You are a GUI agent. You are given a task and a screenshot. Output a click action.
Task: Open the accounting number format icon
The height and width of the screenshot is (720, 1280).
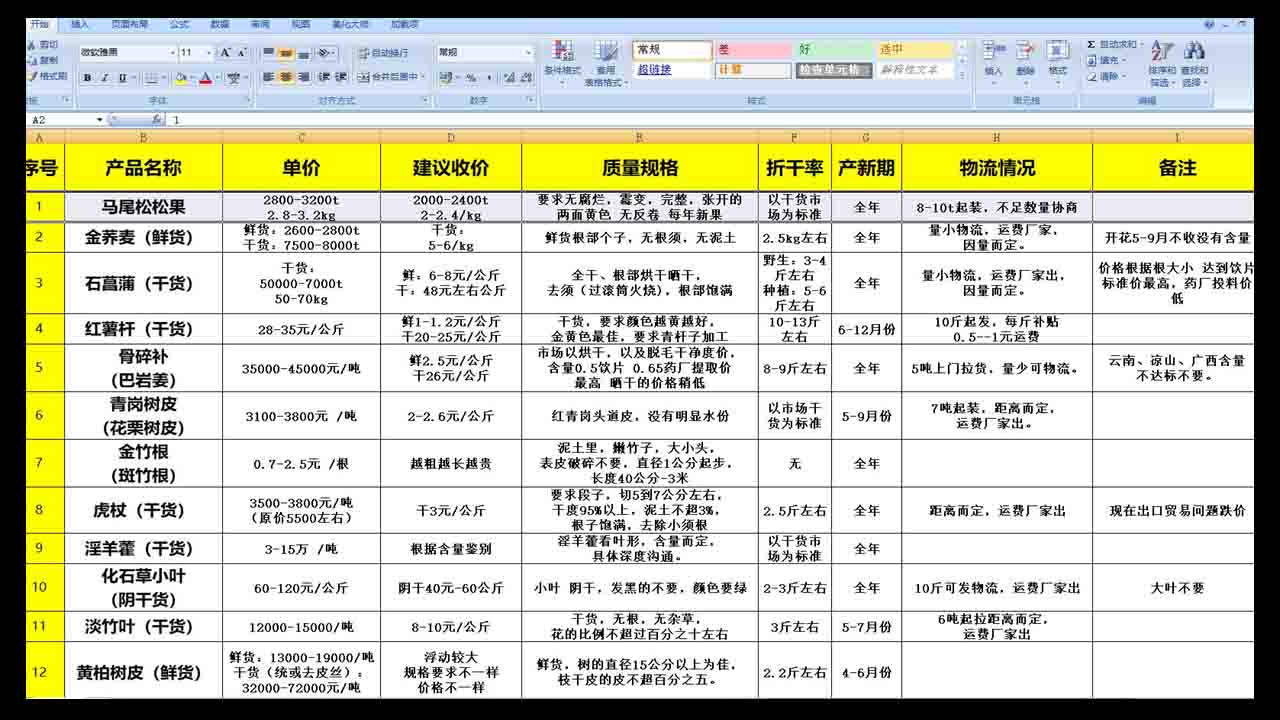click(x=446, y=78)
